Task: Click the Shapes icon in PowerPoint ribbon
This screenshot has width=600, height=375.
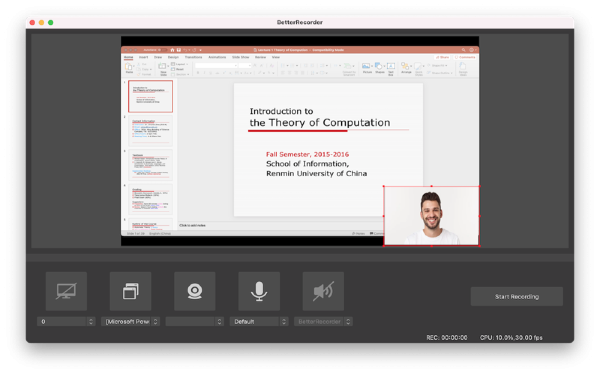Action: (380, 68)
